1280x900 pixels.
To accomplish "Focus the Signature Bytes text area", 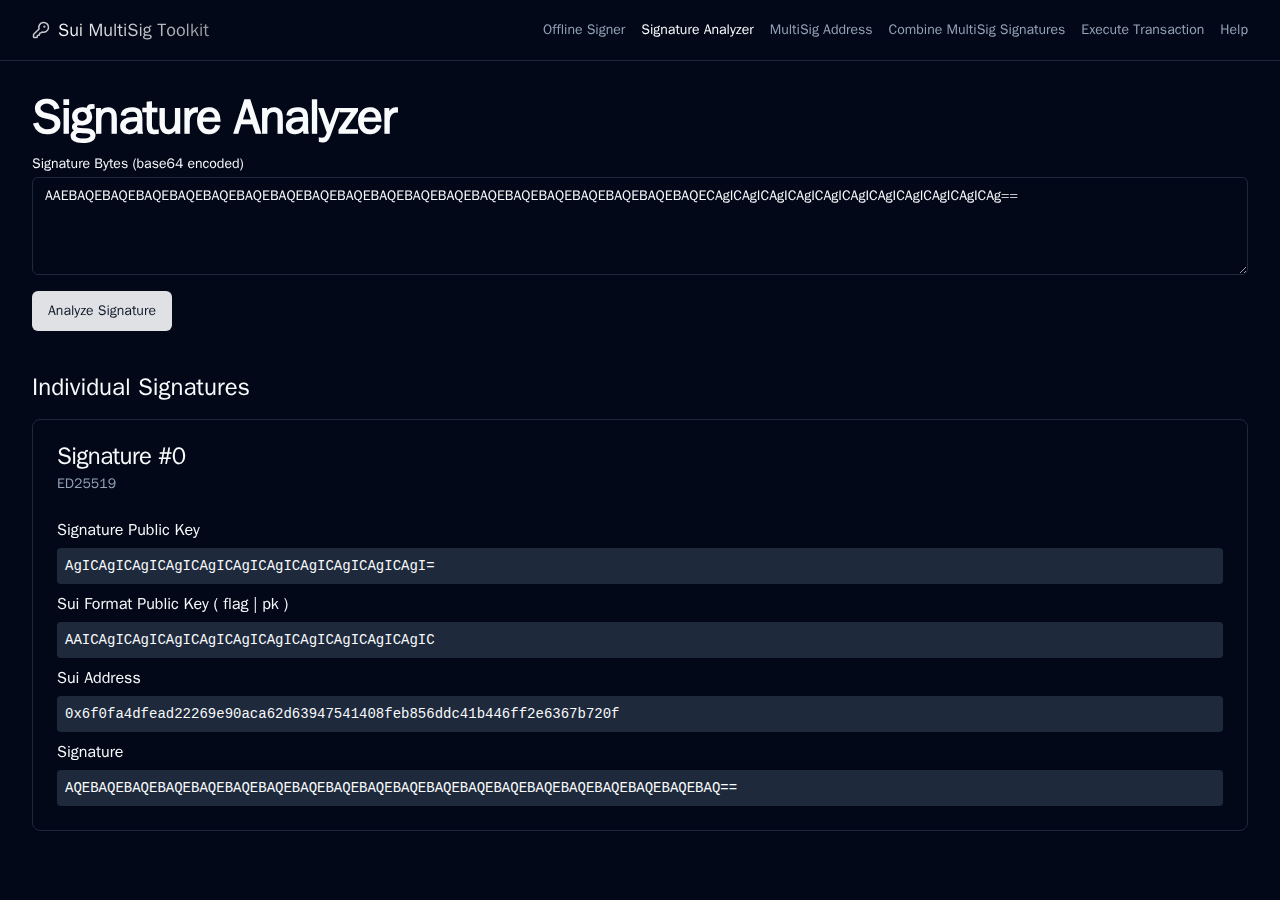I will click(x=640, y=226).
